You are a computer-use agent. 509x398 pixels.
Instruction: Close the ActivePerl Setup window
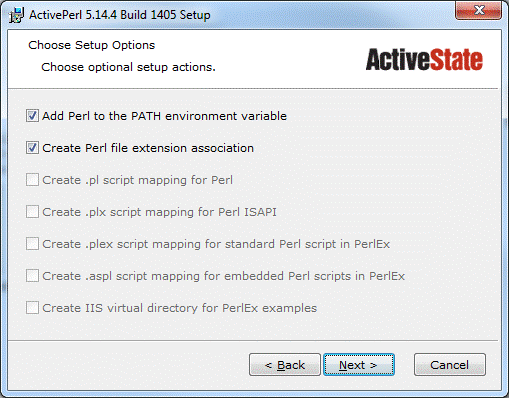pos(478,10)
